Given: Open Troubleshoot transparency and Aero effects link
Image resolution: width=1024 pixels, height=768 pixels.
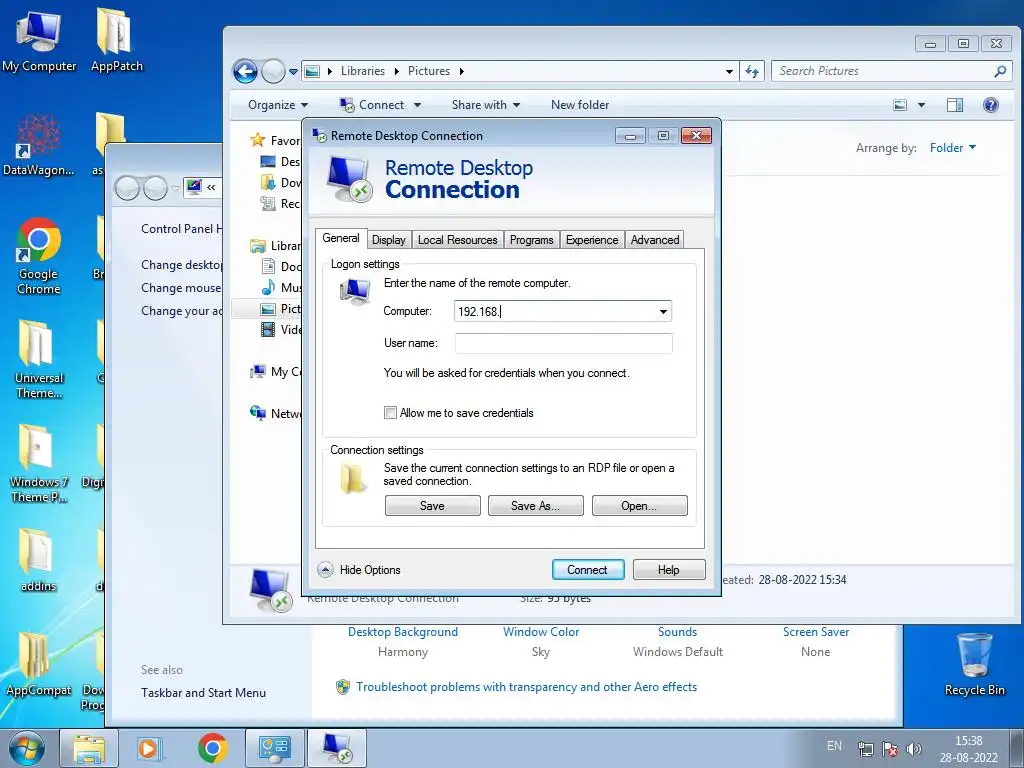Looking at the screenshot, I should pos(526,686).
